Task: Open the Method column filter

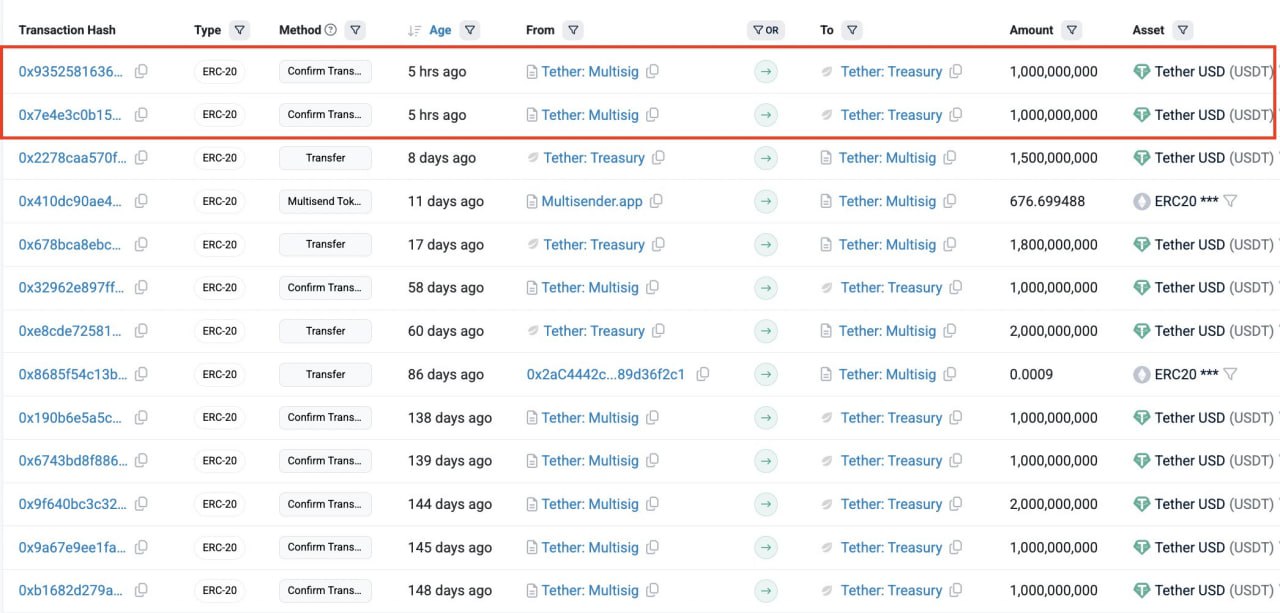Action: (355, 30)
